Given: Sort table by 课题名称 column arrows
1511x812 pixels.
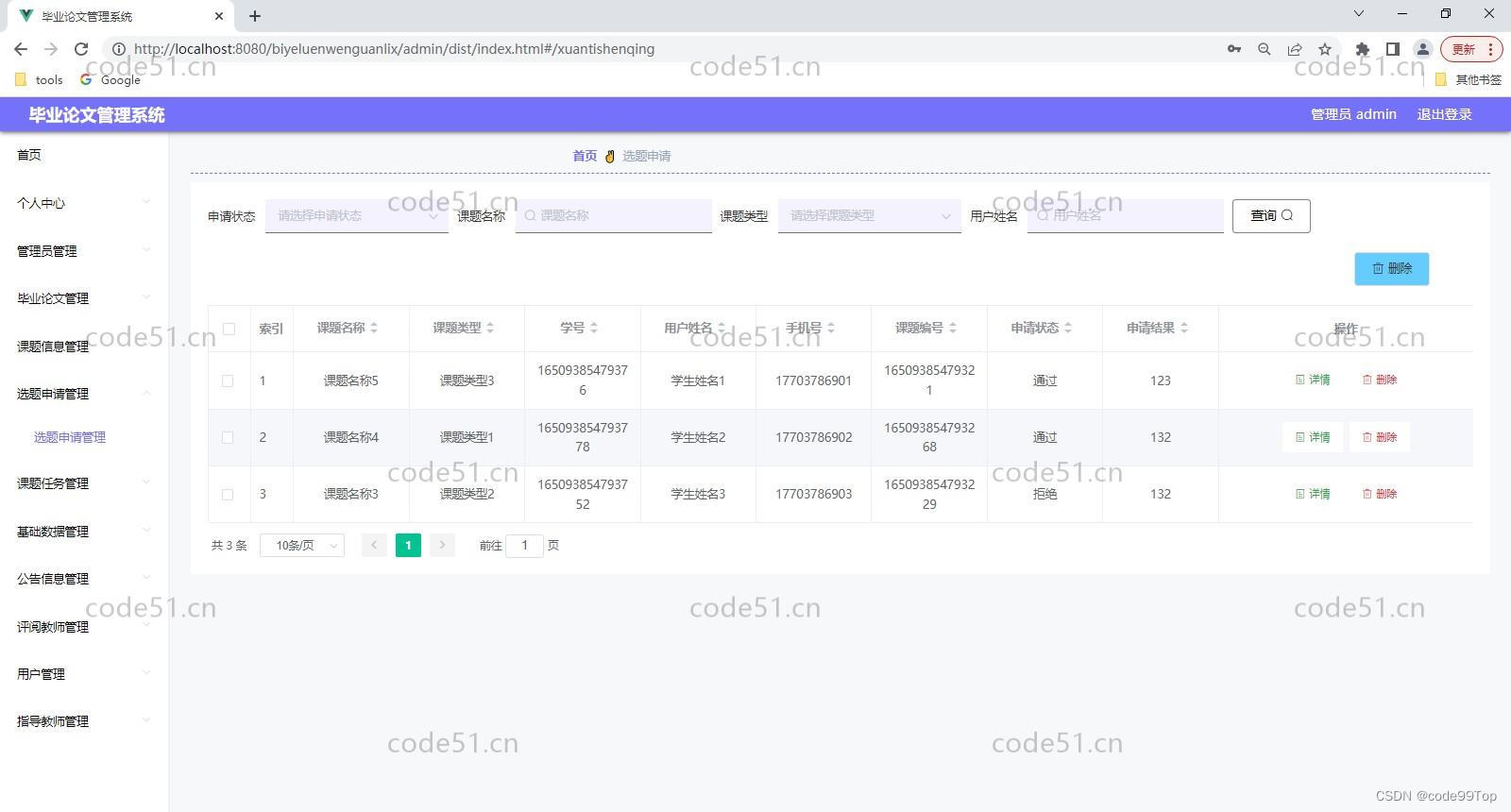Looking at the screenshot, I should (374, 329).
